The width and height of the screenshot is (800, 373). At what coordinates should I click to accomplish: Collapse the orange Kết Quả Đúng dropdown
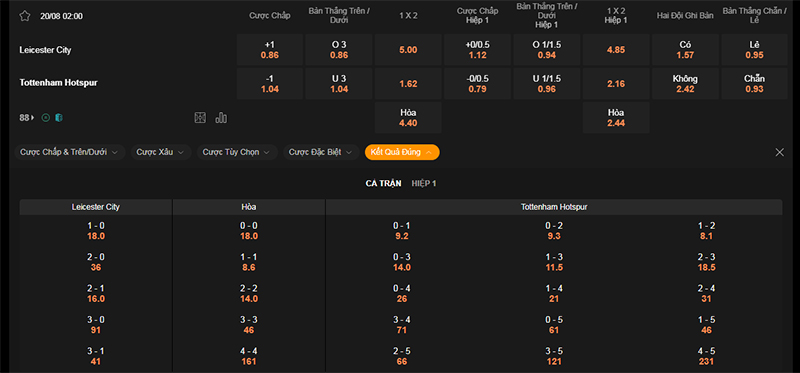point(402,152)
